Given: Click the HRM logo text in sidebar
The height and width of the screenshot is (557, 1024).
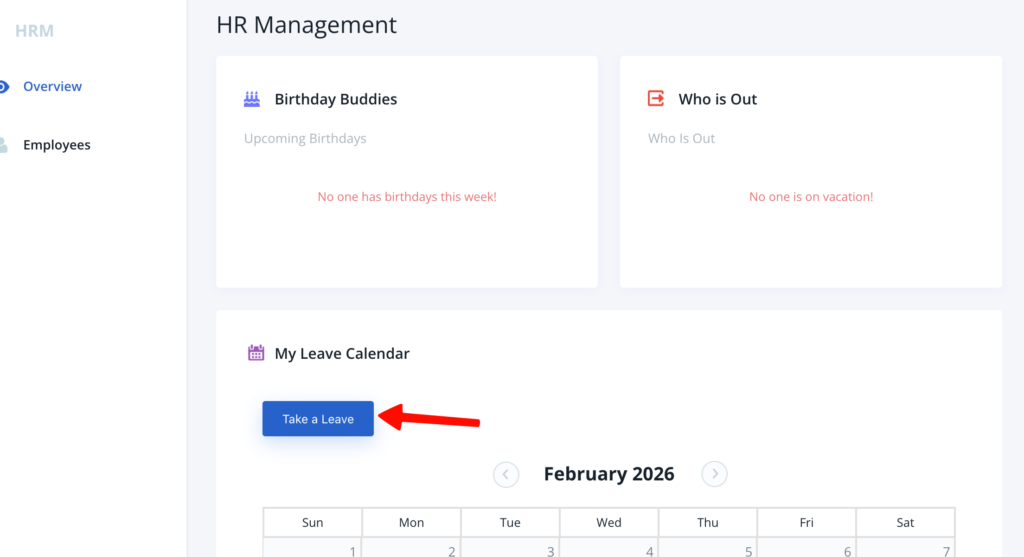Looking at the screenshot, I should [x=35, y=31].
